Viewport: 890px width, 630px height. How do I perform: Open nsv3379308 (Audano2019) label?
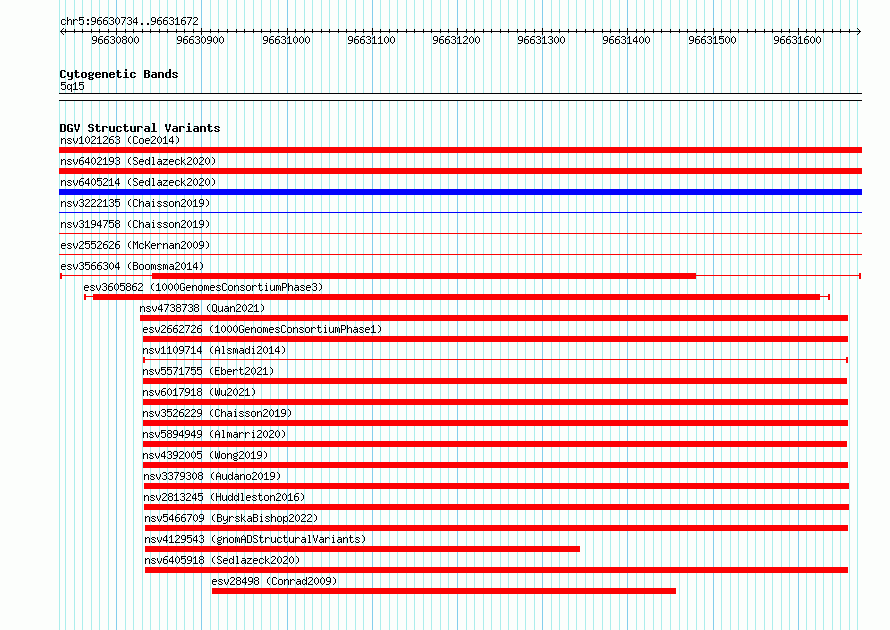click(x=212, y=476)
